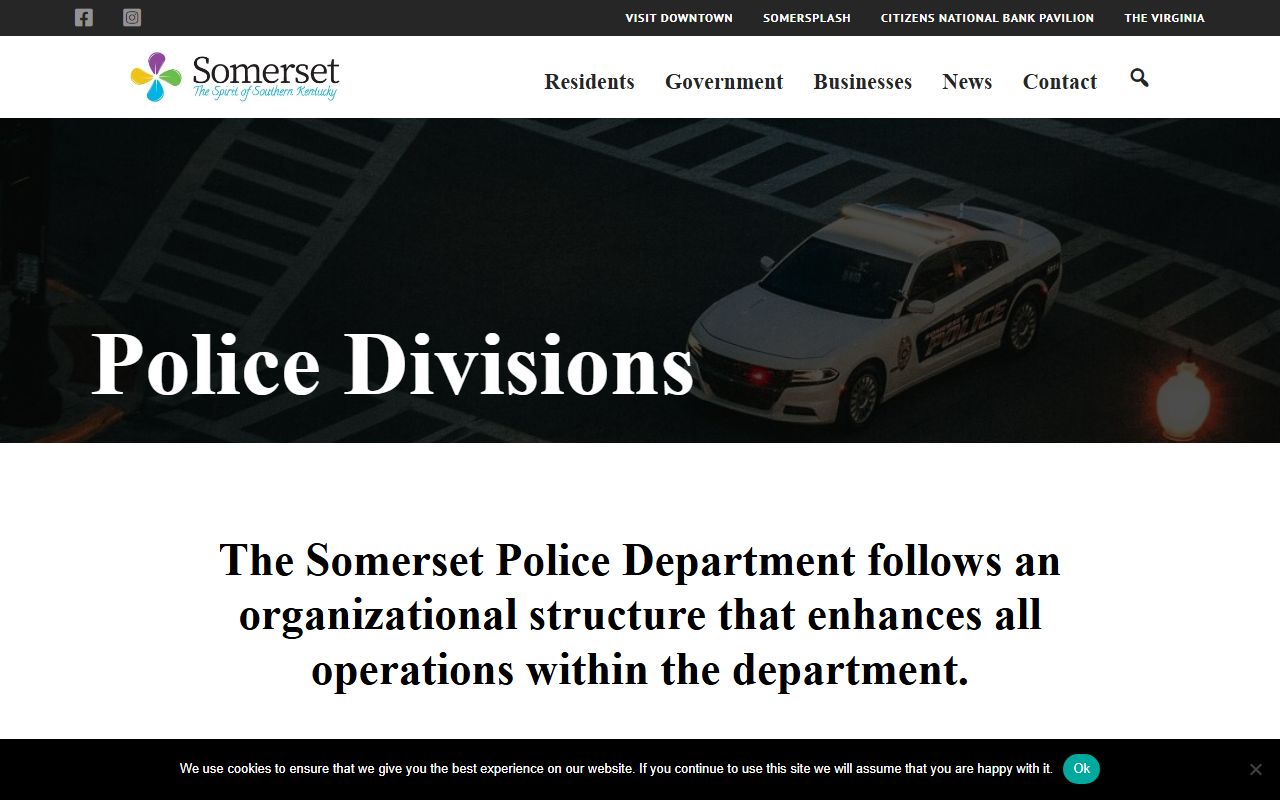Screen dimensions: 1280x800
Task: Follow the SomerSplash link
Action: pos(807,18)
